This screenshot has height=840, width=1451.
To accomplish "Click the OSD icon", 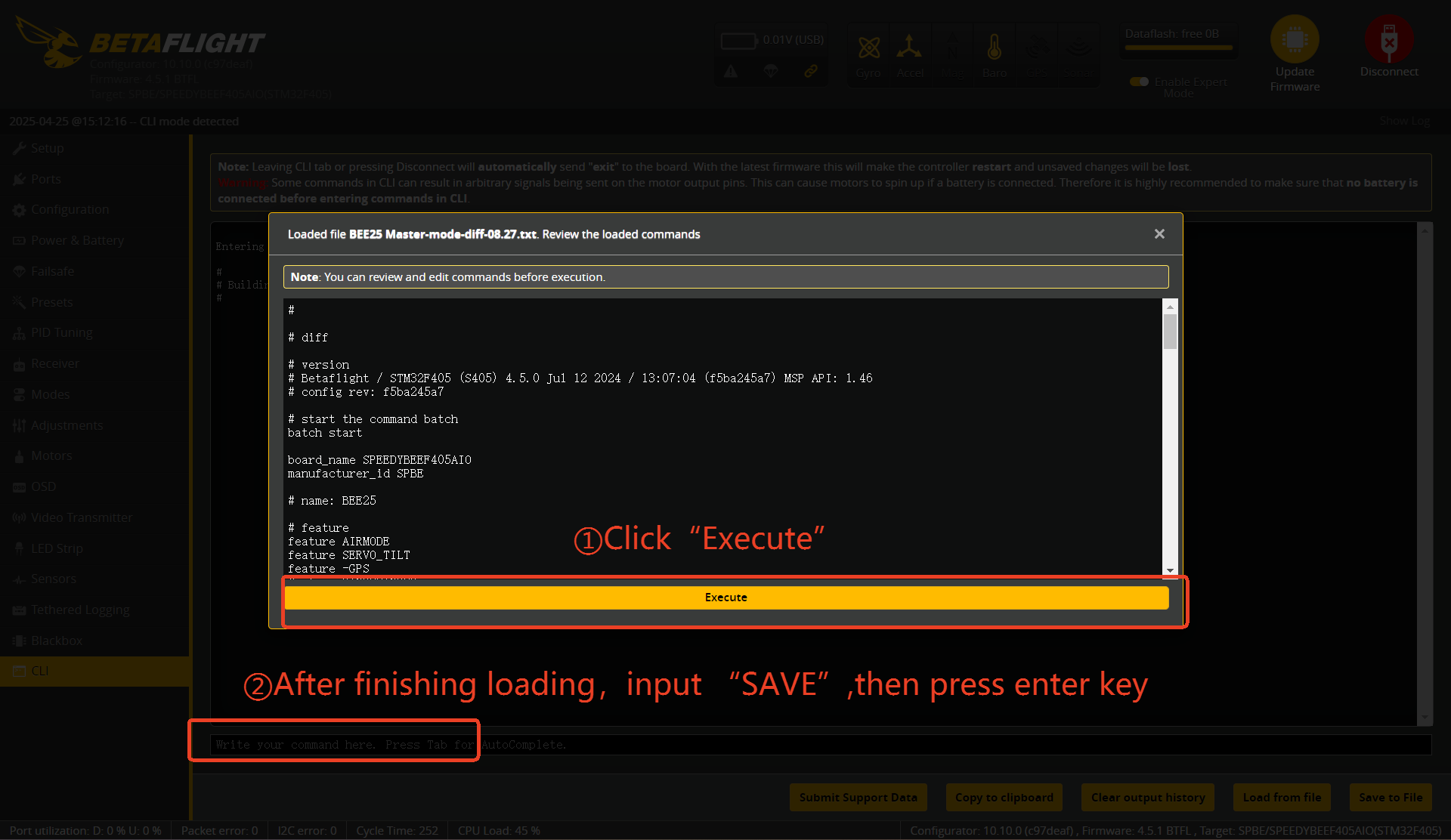I will 19,487.
